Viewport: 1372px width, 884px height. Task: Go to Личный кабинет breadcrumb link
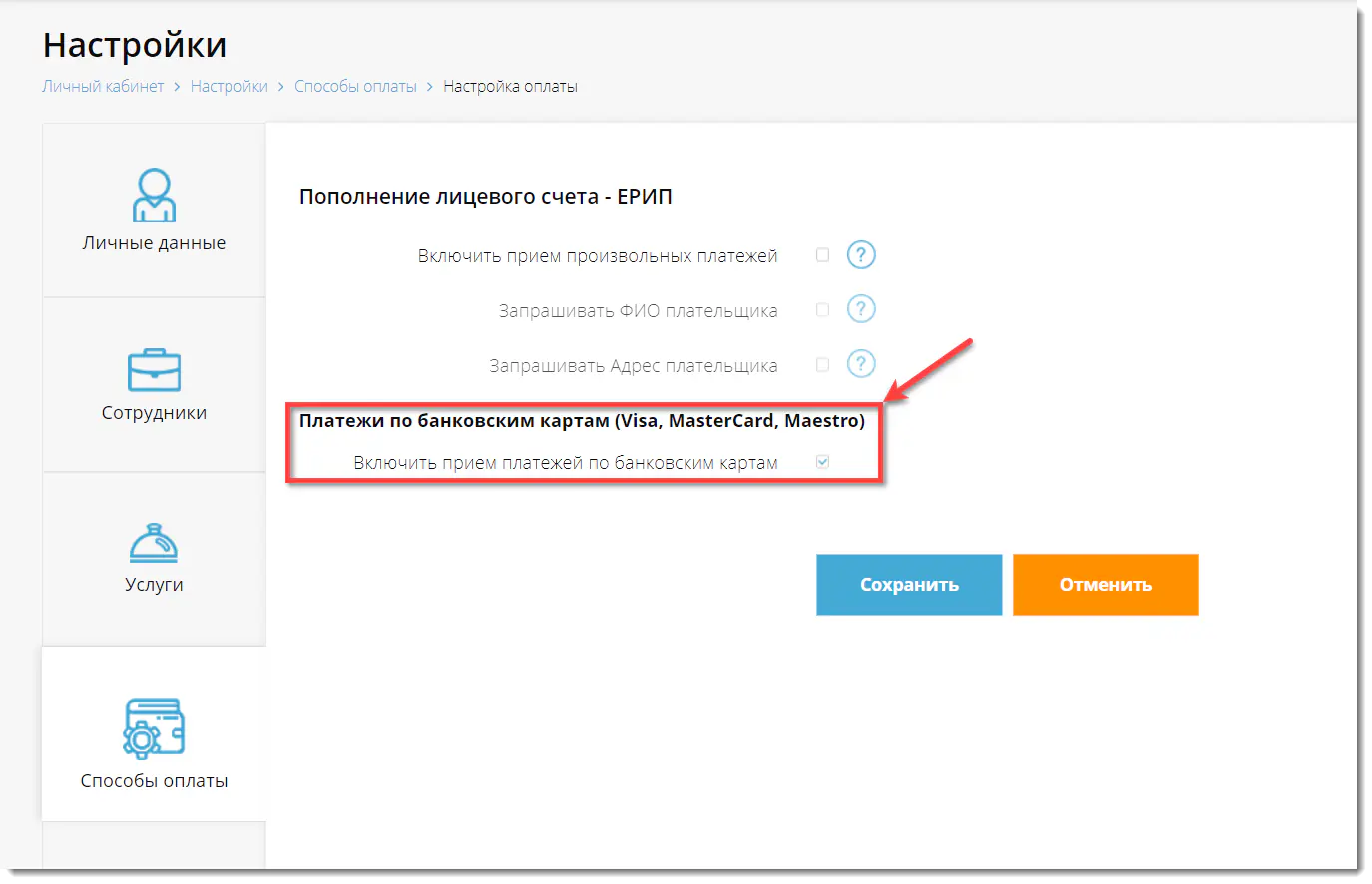103,87
